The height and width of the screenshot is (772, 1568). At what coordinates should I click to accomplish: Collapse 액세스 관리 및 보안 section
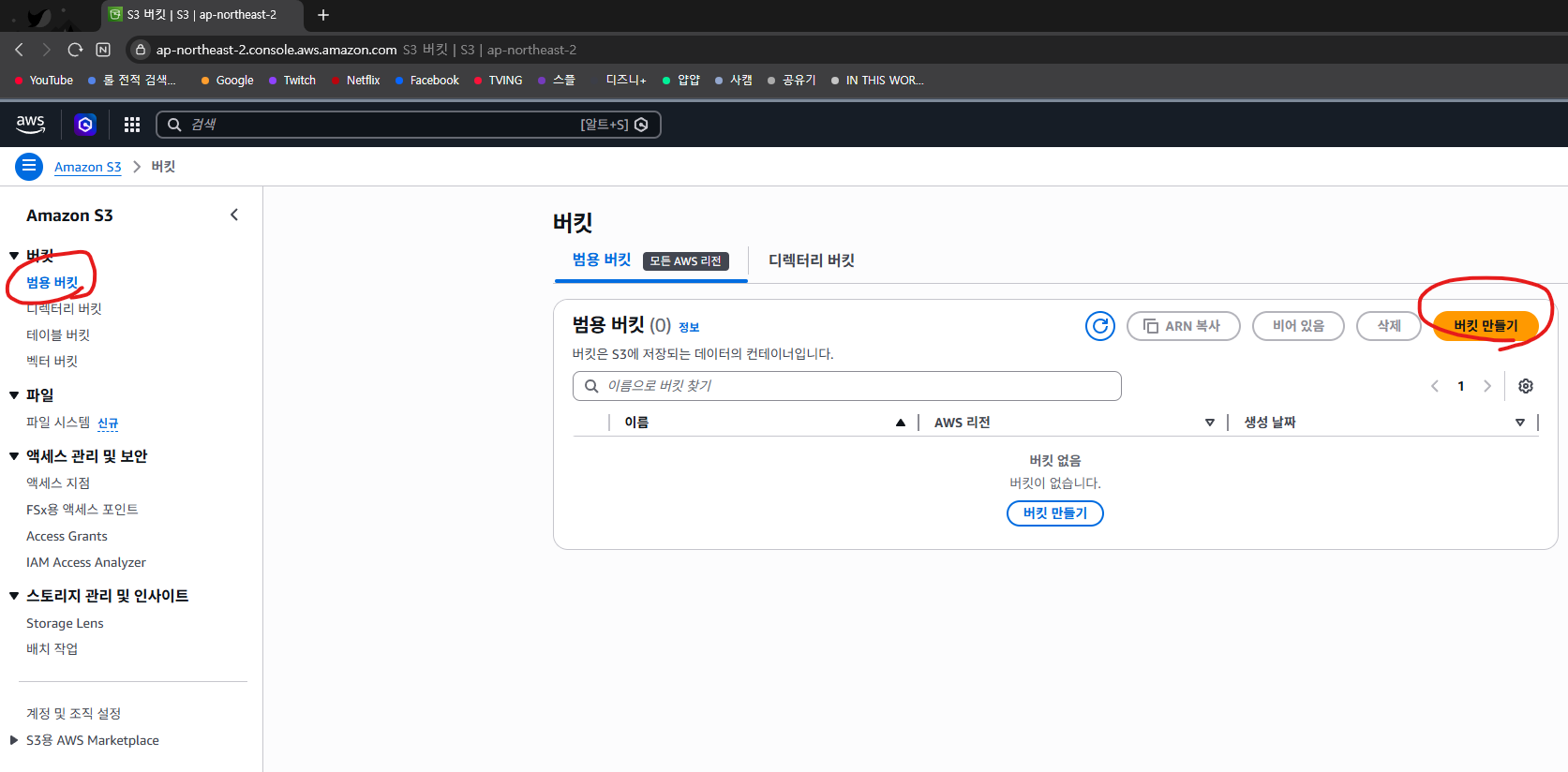[14, 456]
